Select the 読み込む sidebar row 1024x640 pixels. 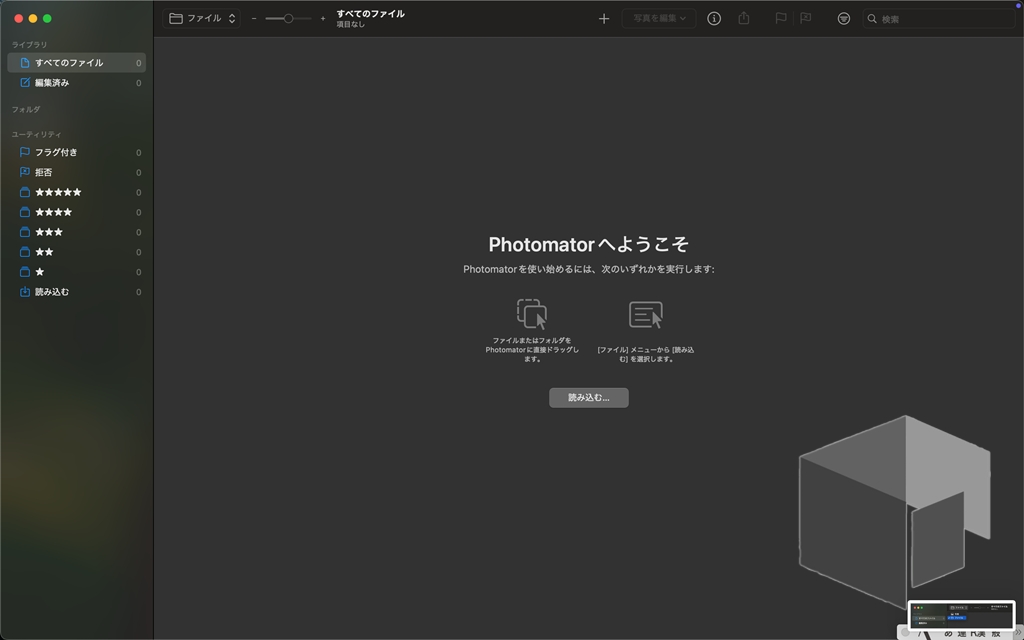click(76, 292)
